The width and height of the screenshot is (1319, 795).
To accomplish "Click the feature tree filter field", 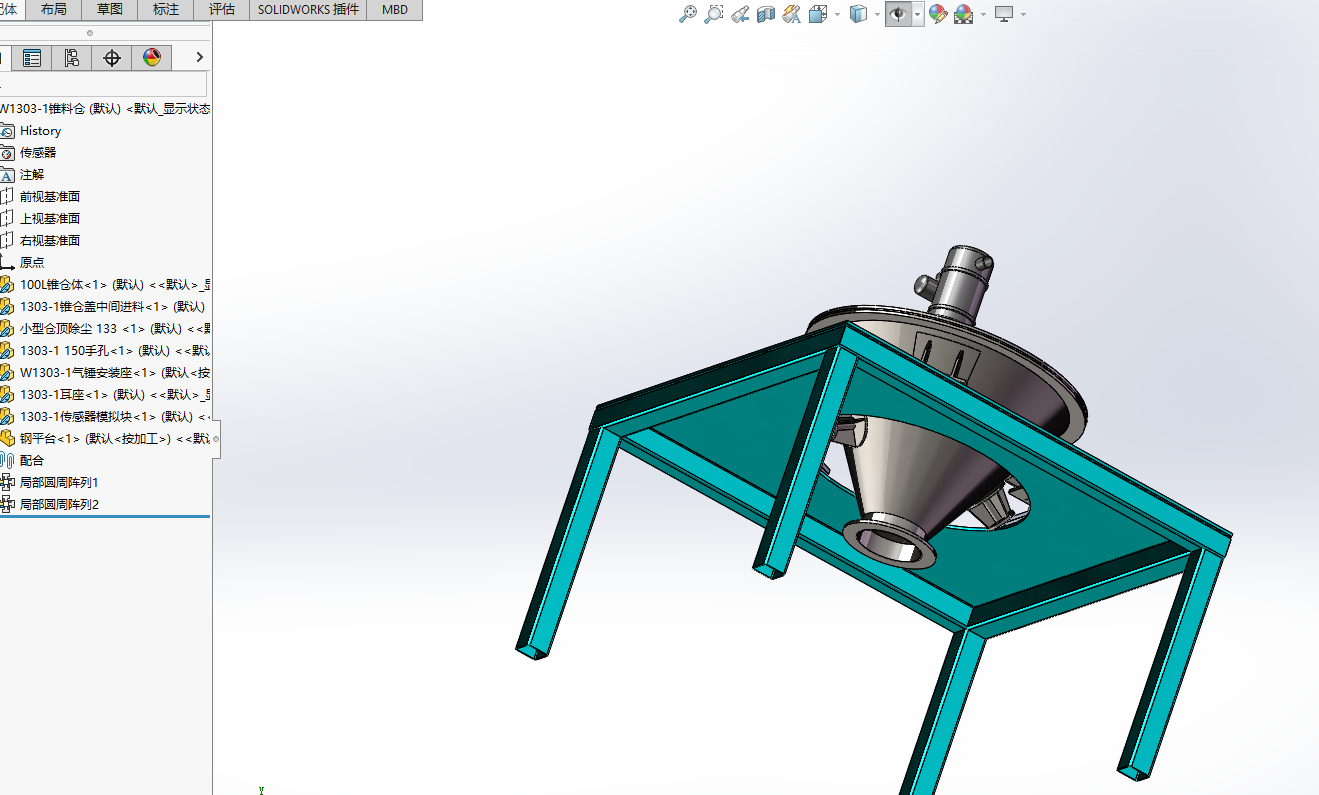I will click(103, 84).
